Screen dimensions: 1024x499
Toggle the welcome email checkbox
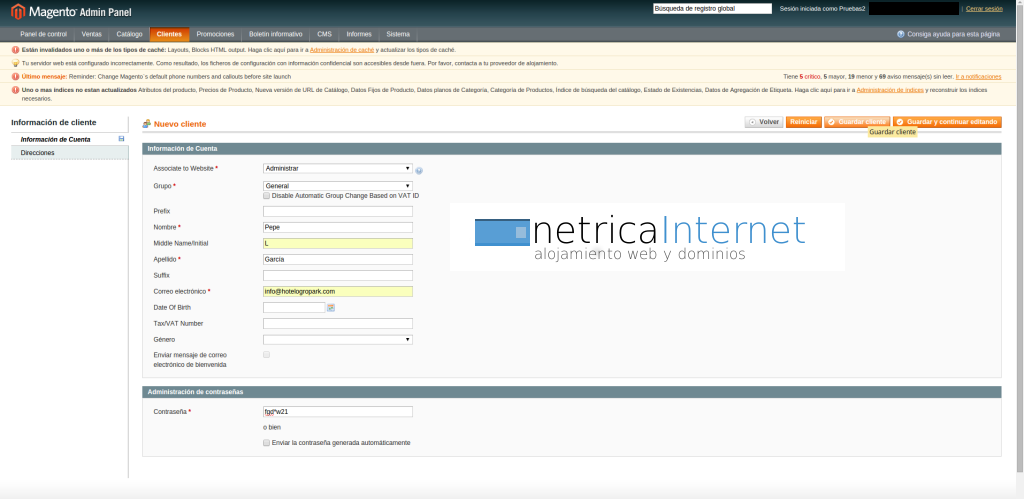(x=266, y=355)
